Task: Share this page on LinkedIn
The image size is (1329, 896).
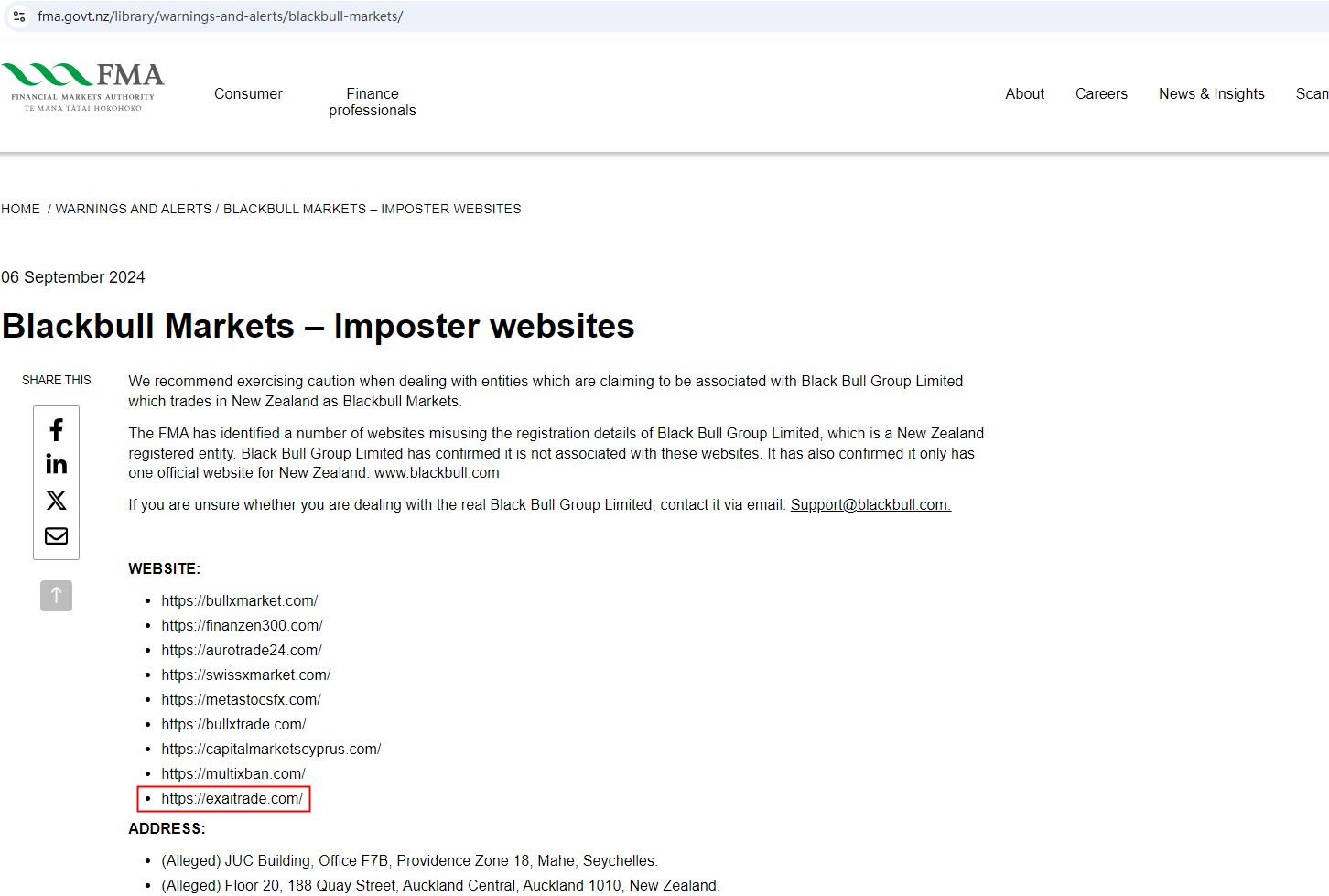Action: 56,465
